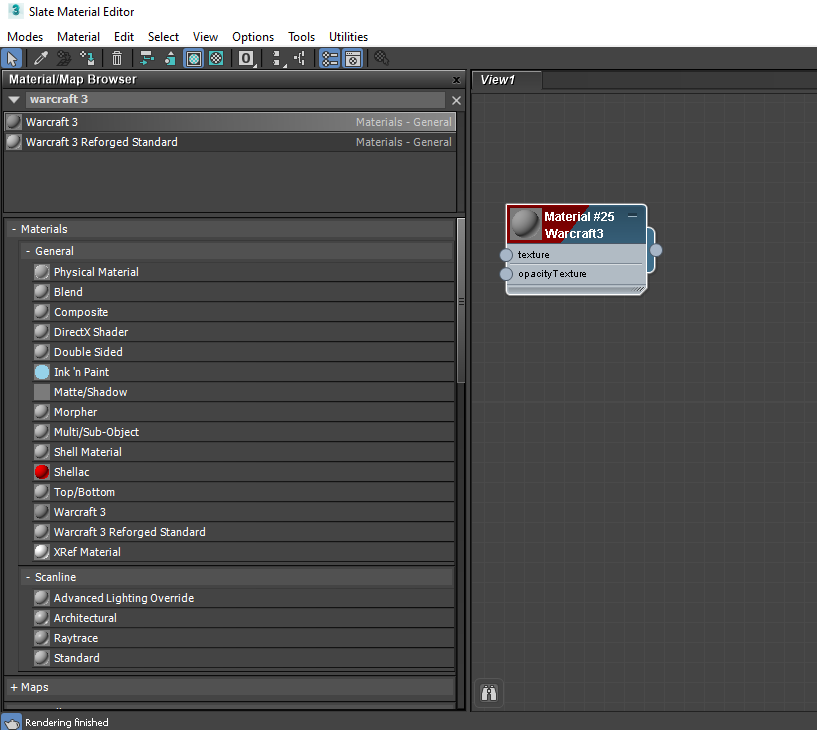
Task: Collapse Material #25 node with minus
Action: (633, 216)
